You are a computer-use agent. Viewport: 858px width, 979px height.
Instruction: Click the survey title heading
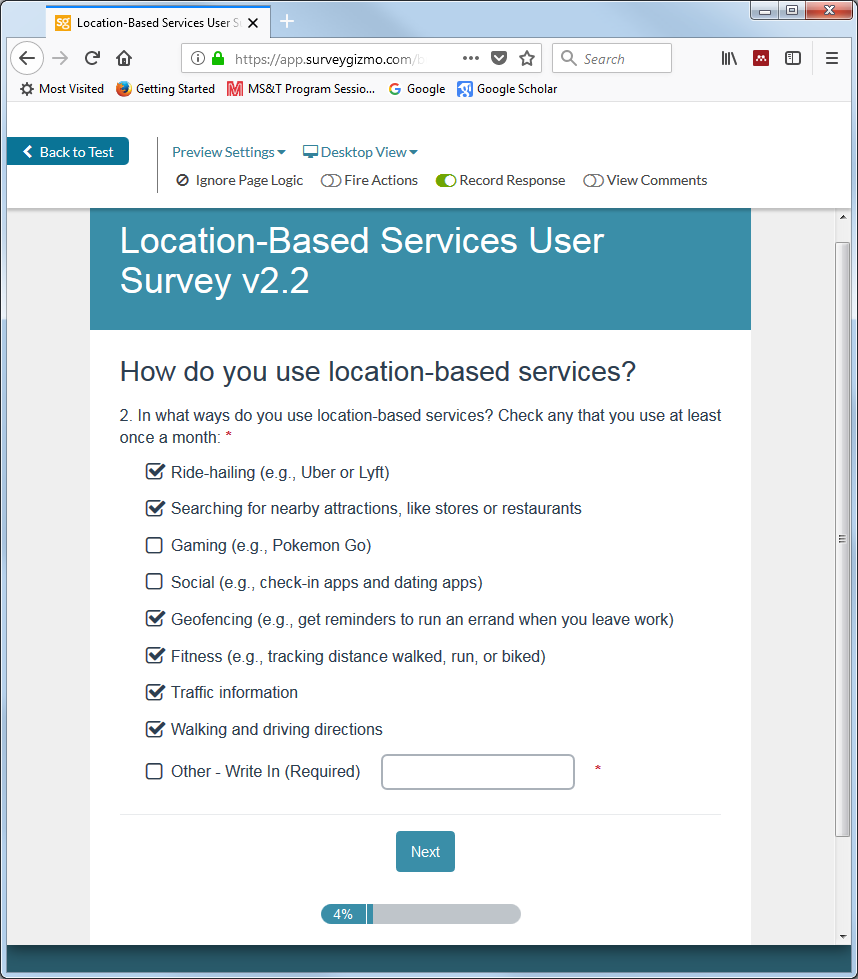click(x=362, y=260)
